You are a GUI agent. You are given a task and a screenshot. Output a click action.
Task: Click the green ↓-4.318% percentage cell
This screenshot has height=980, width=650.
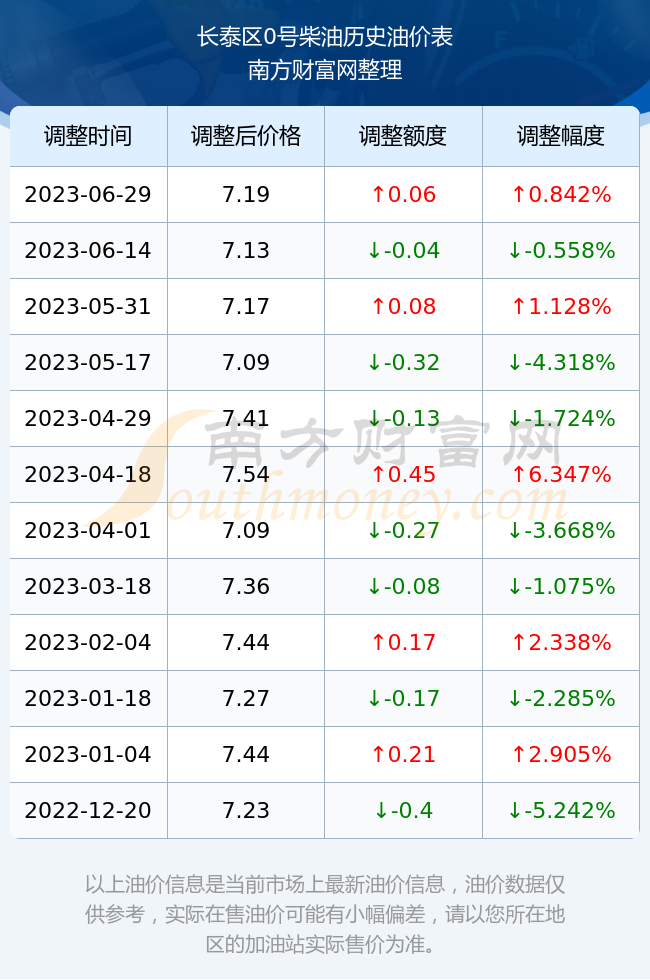(x=561, y=362)
